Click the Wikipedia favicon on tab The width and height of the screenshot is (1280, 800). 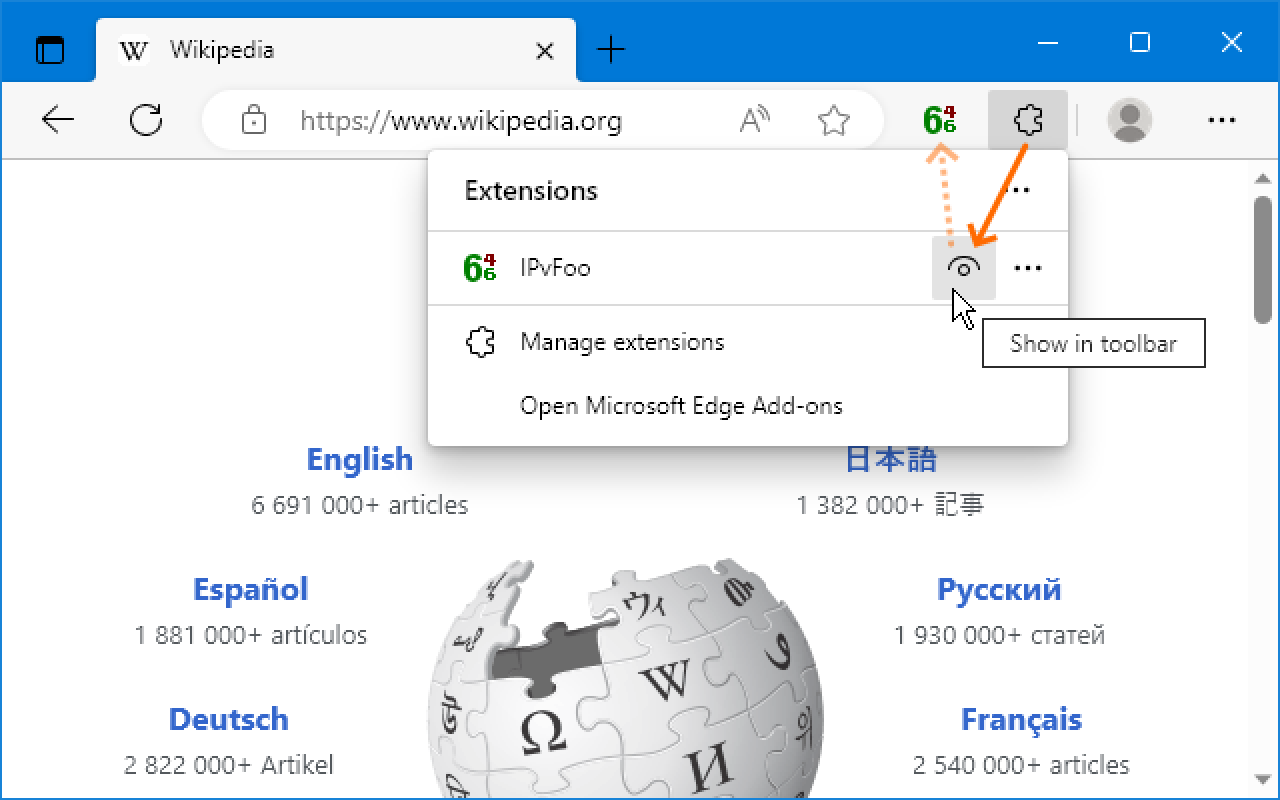133,49
